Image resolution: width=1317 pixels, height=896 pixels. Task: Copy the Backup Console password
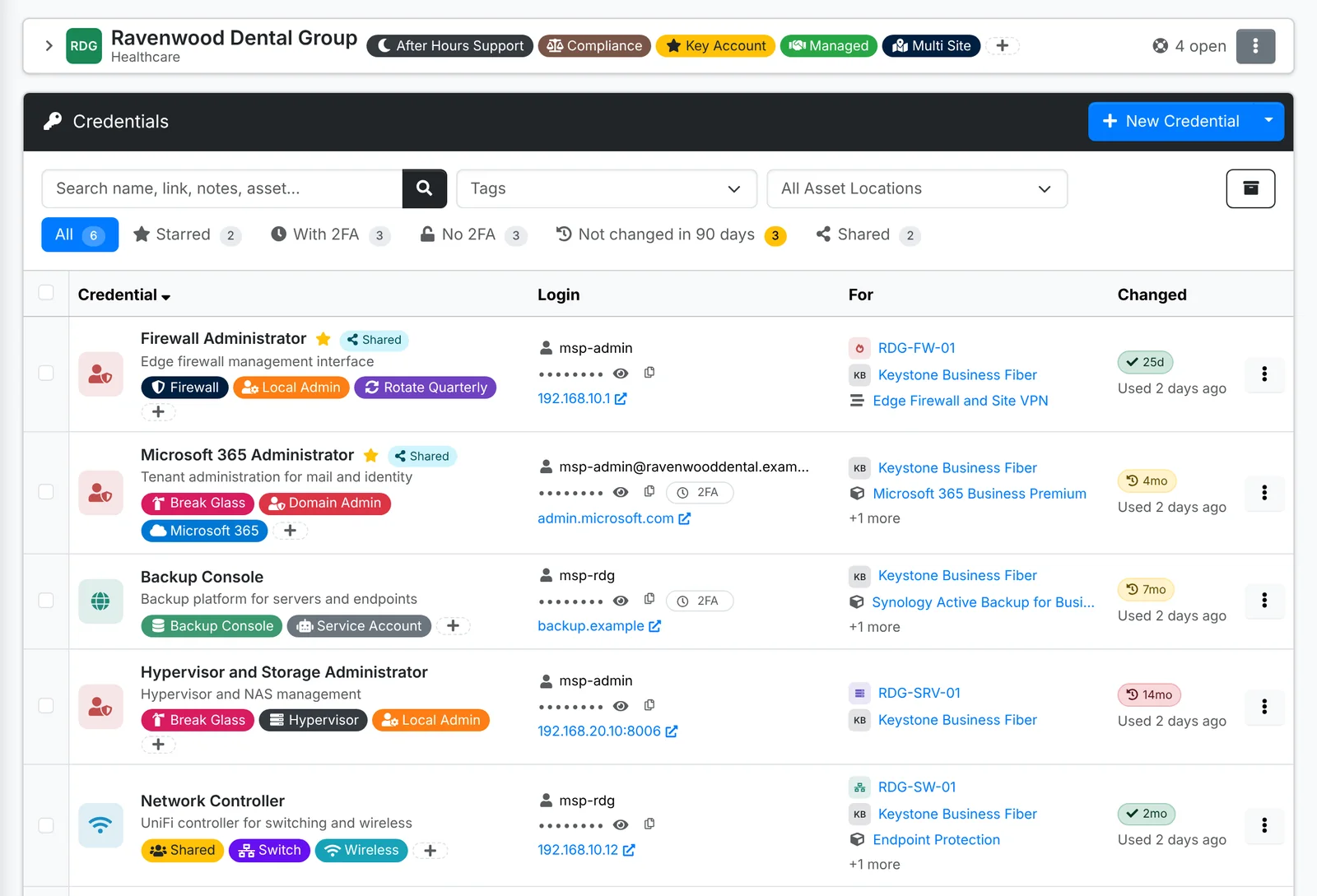649,600
